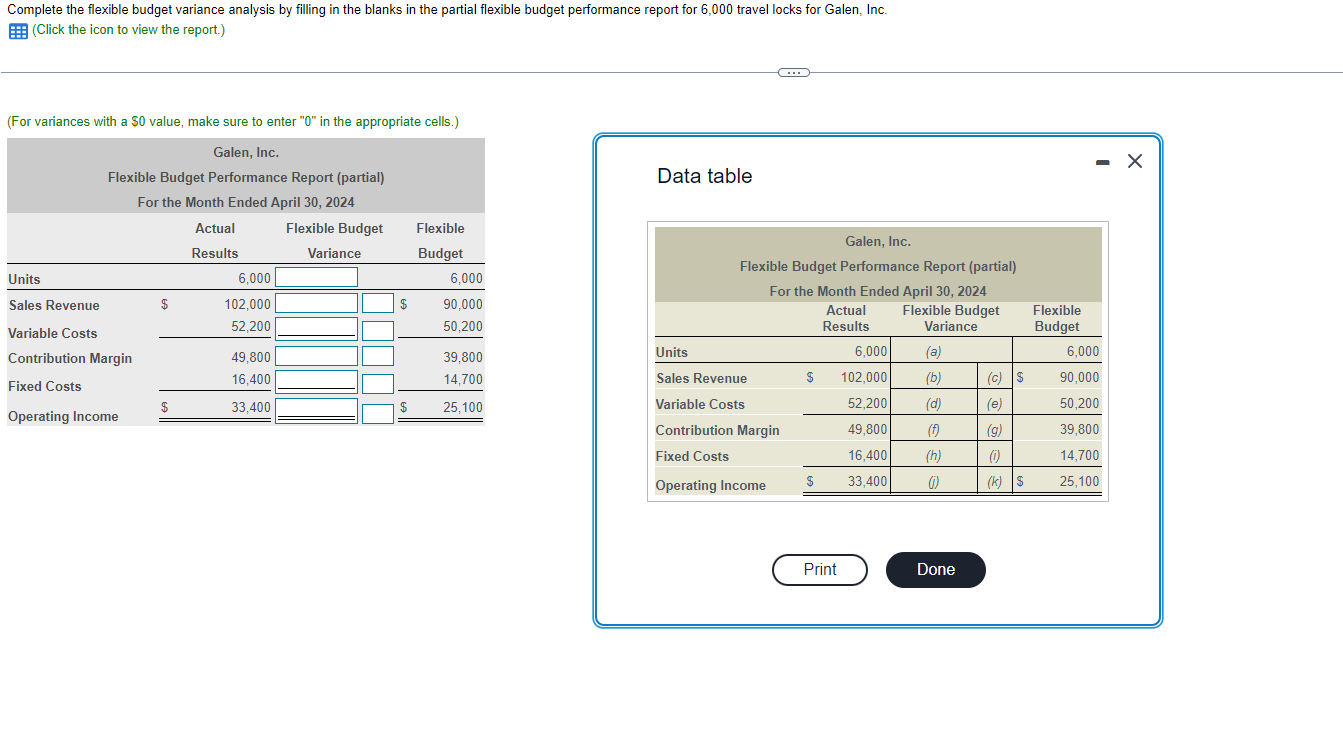The image size is (1343, 736).
Task: Click the 25,100 value in the data table
Action: click(x=1079, y=482)
